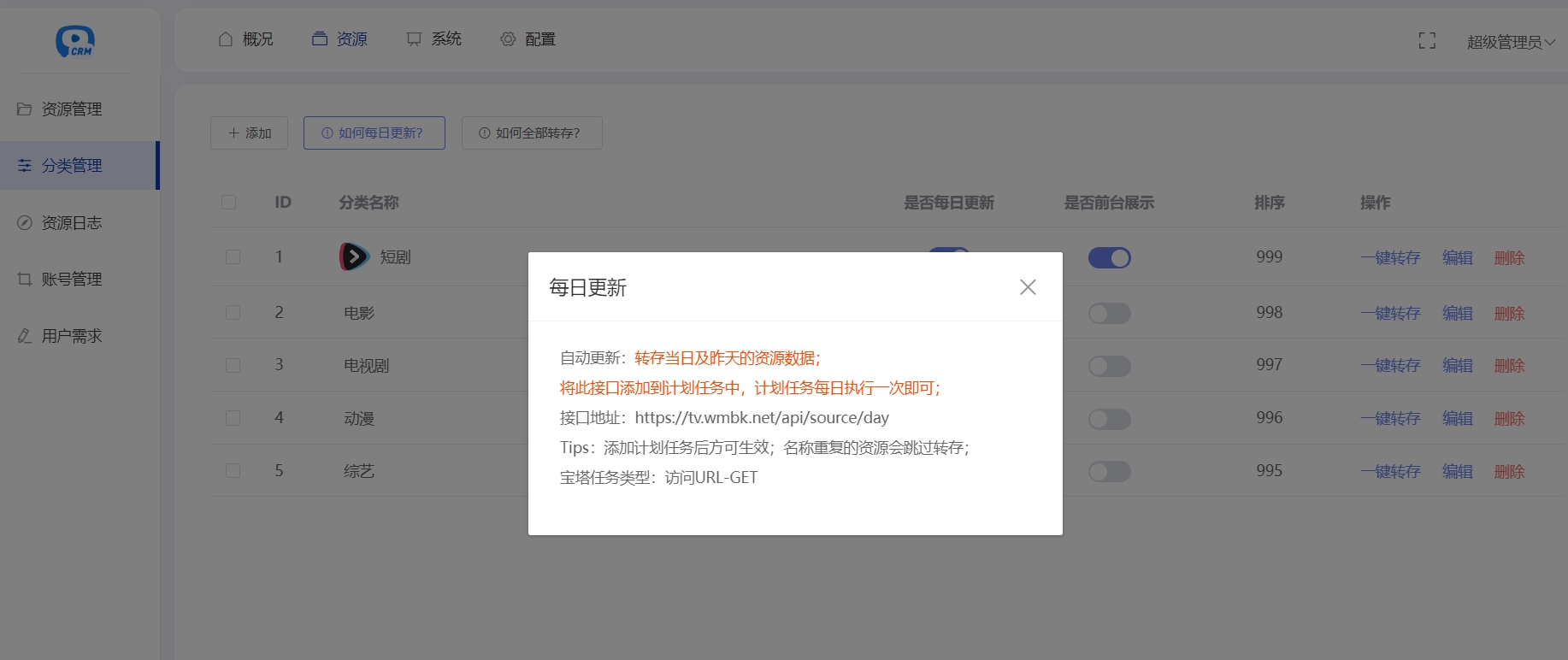Image resolution: width=1568 pixels, height=660 pixels.
Task: Open the 配置 top menu
Action: (x=528, y=39)
